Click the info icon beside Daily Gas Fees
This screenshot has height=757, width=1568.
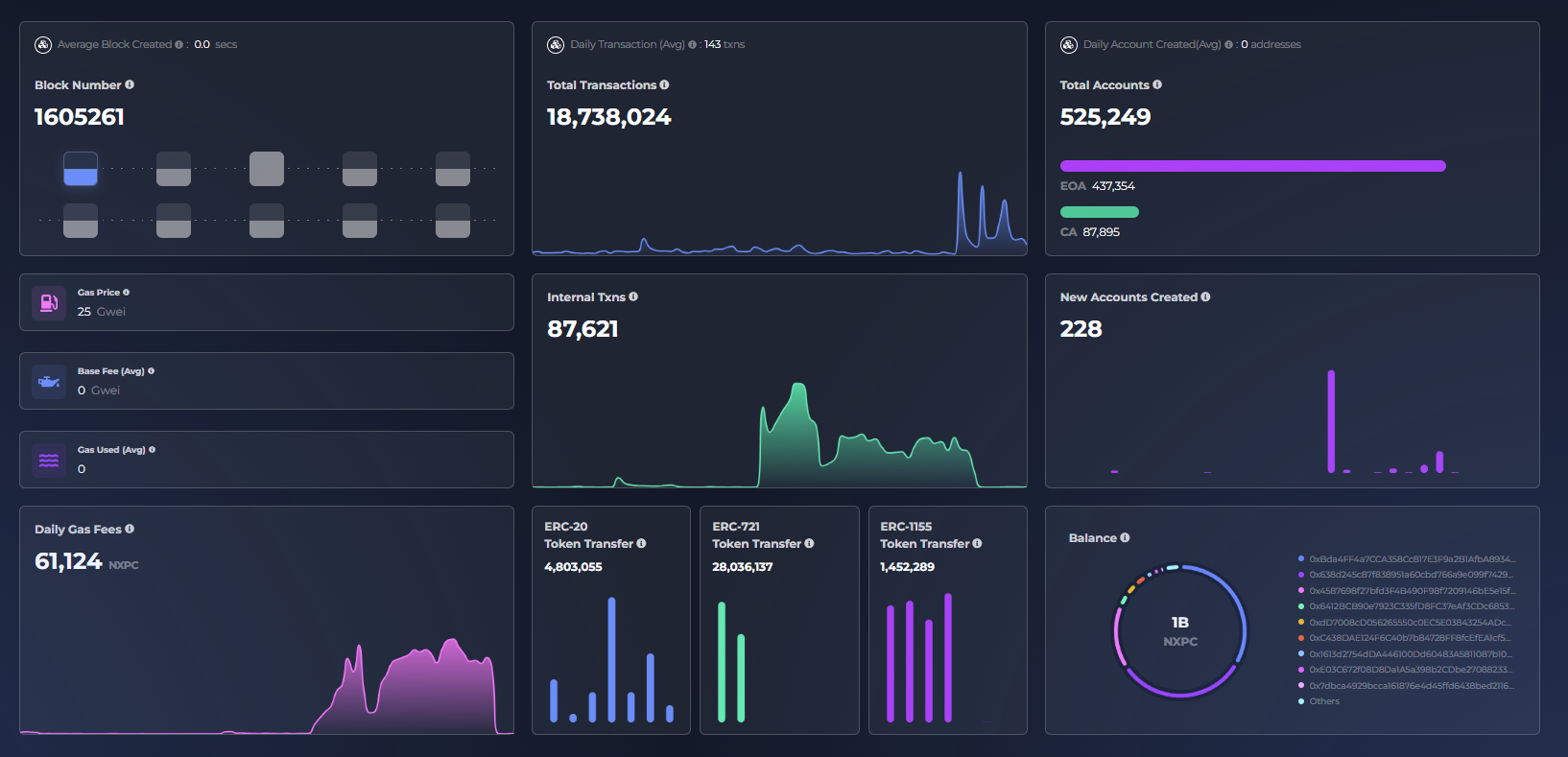coord(130,529)
